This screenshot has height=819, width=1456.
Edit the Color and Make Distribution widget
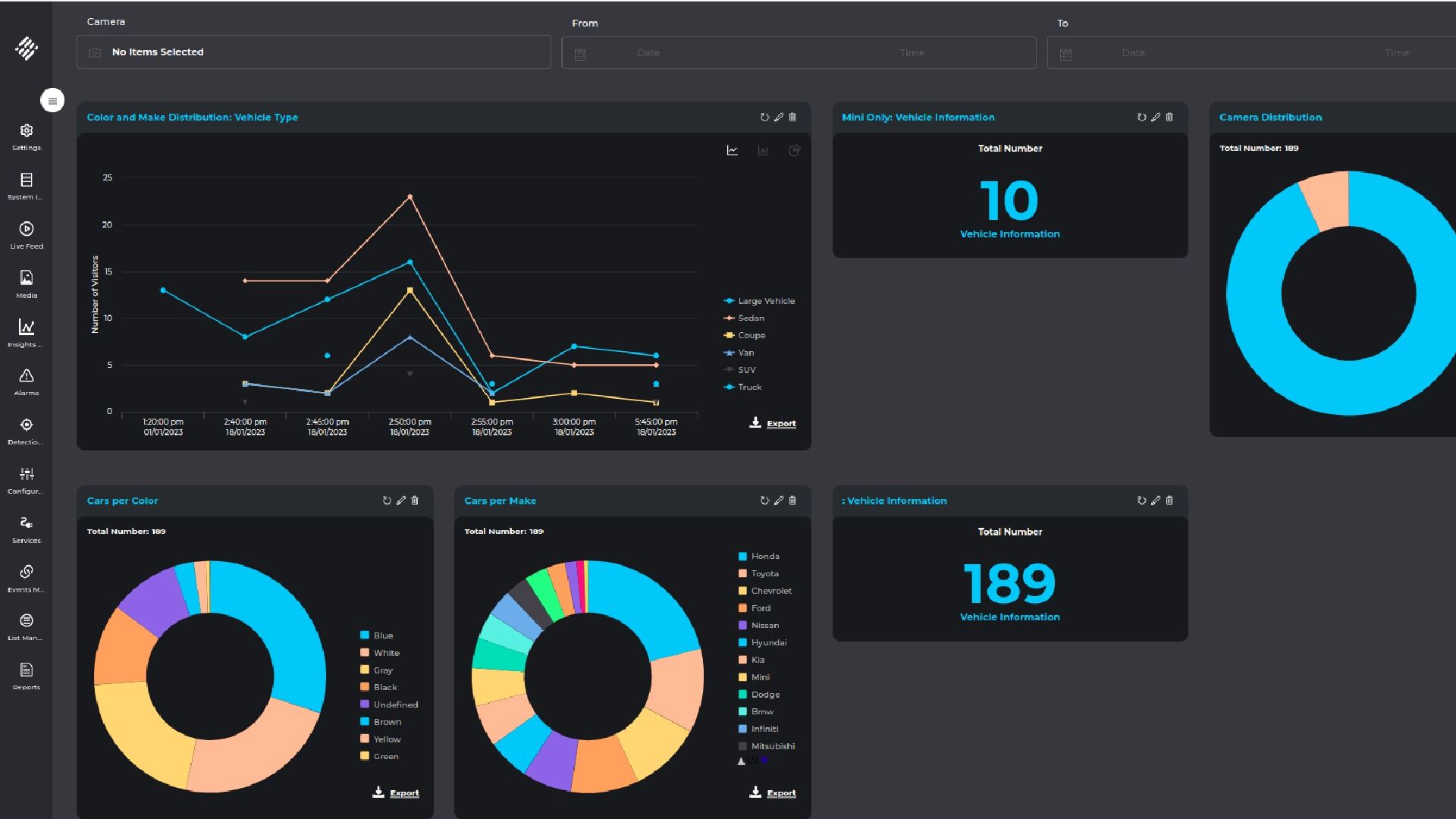tap(779, 117)
